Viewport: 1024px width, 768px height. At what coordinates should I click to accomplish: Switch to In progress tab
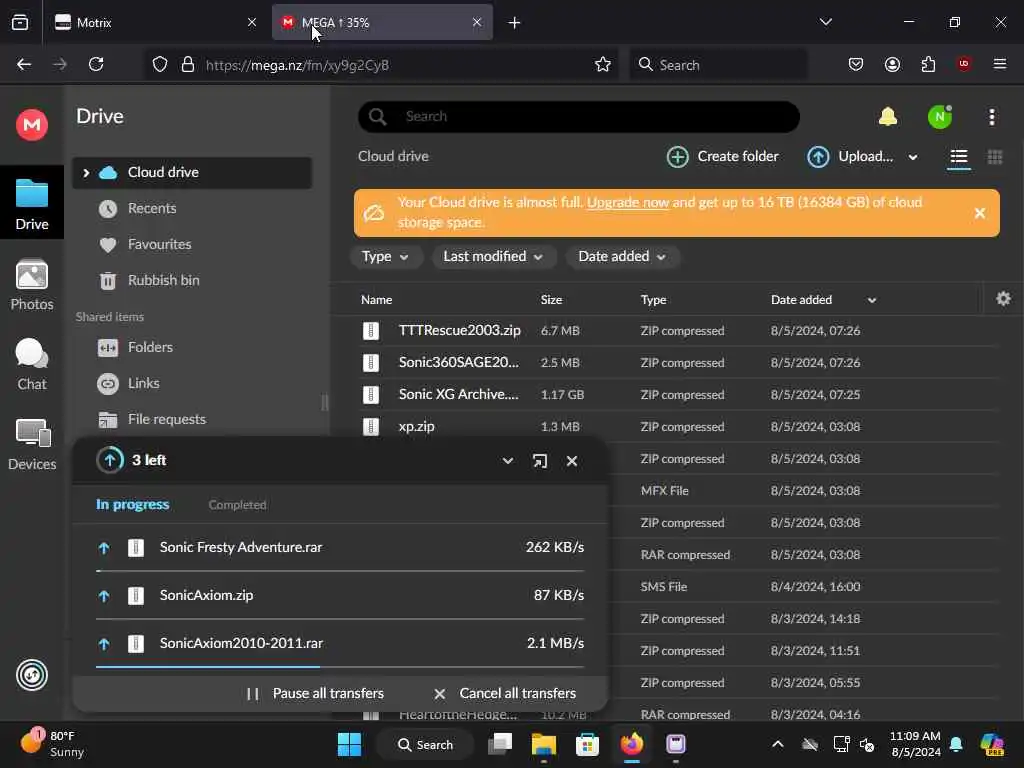(x=133, y=505)
